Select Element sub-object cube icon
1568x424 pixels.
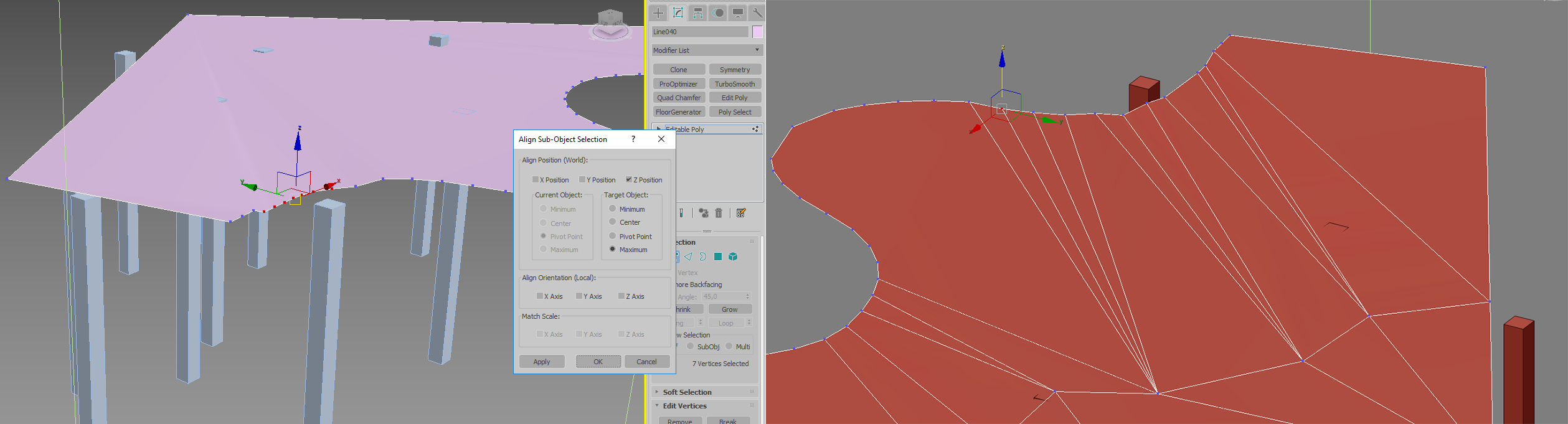pyautogui.click(x=733, y=257)
